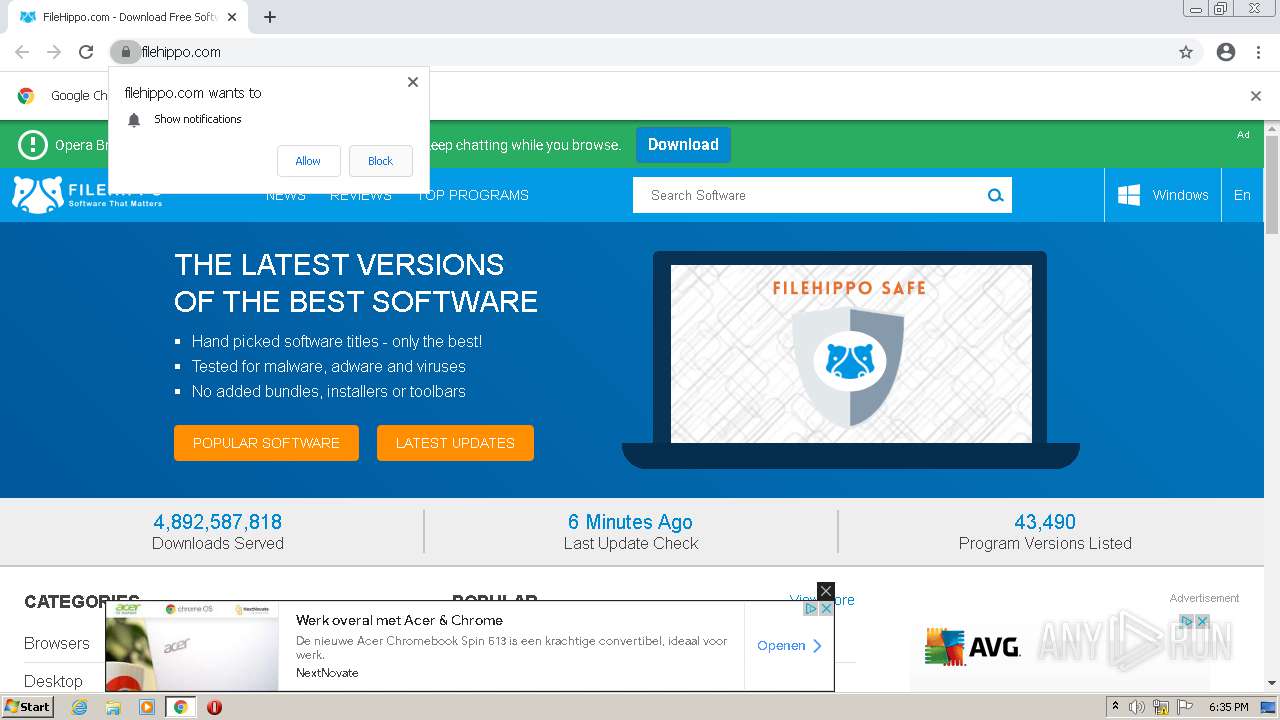This screenshot has height=720, width=1280.
Task: Open File Explorer from taskbar
Action: click(113, 707)
